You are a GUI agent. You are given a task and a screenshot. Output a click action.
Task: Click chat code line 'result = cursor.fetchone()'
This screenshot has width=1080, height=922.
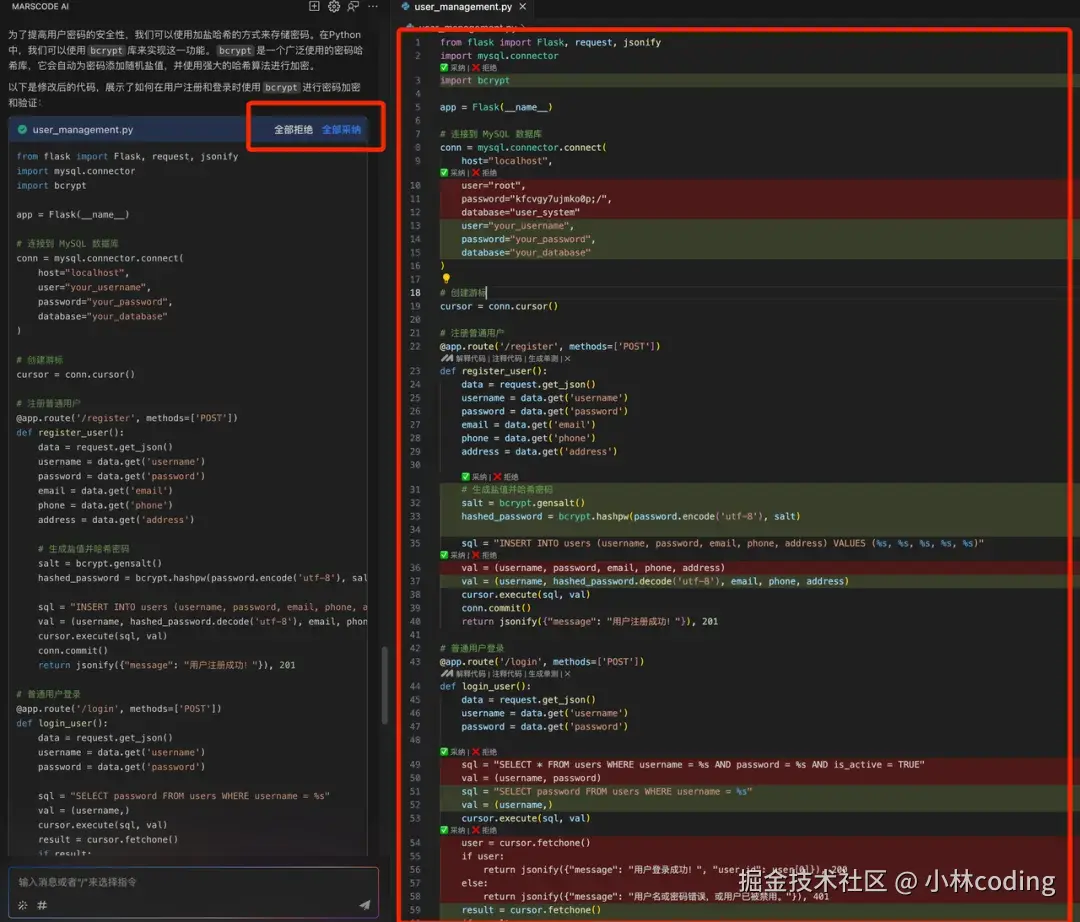click(x=108, y=839)
